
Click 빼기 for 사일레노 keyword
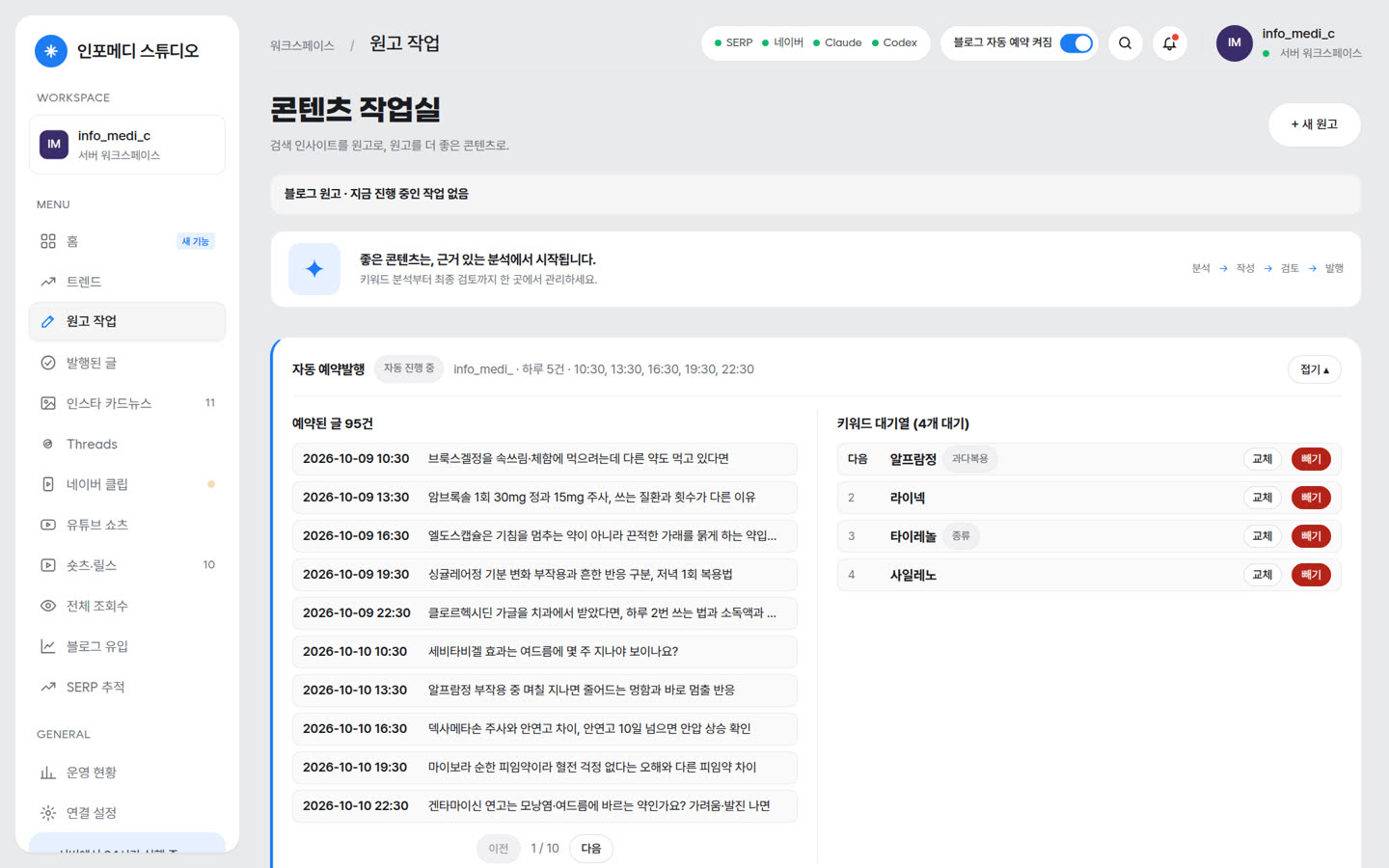[1311, 575]
